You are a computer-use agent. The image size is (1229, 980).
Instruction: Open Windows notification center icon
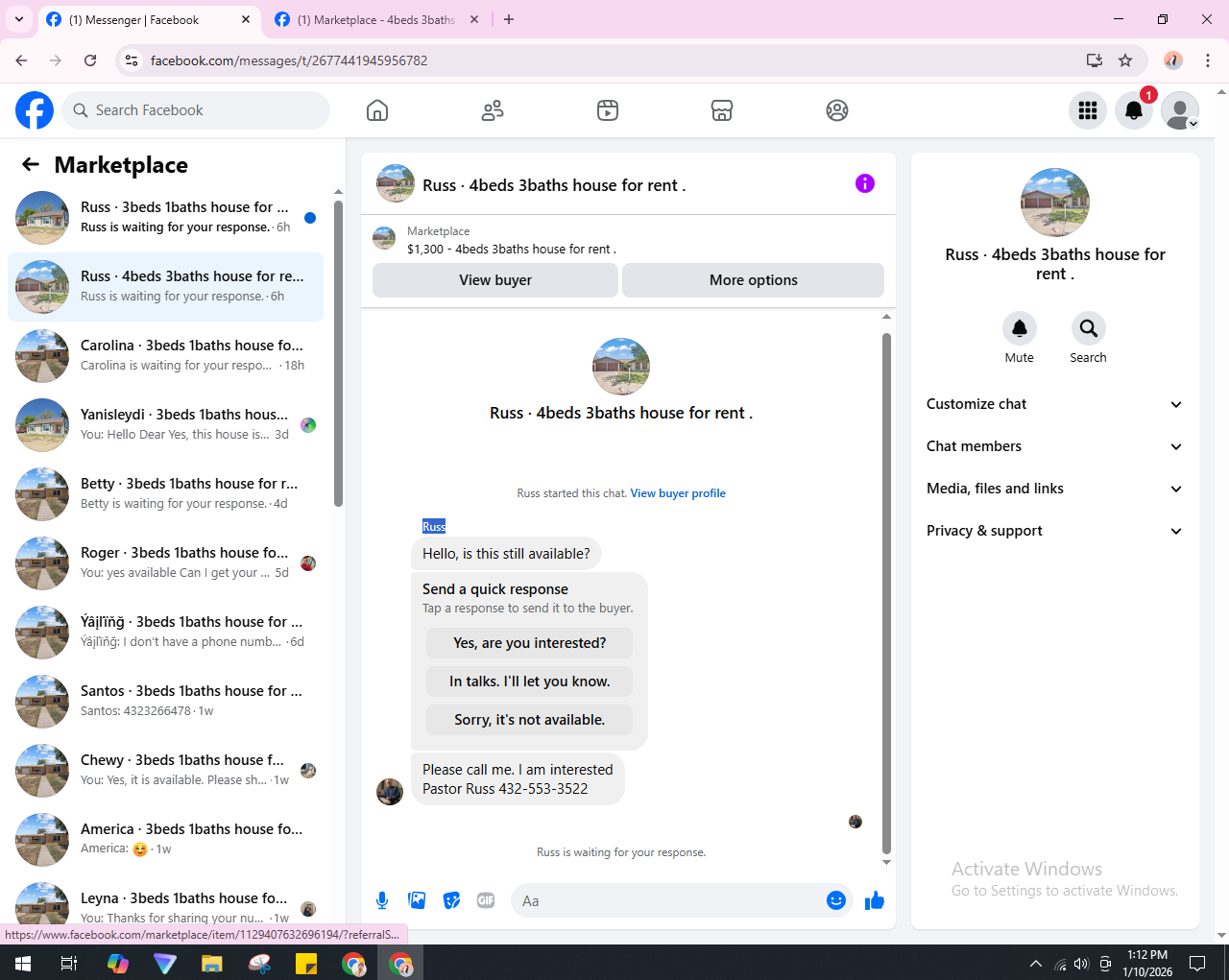click(1197, 963)
